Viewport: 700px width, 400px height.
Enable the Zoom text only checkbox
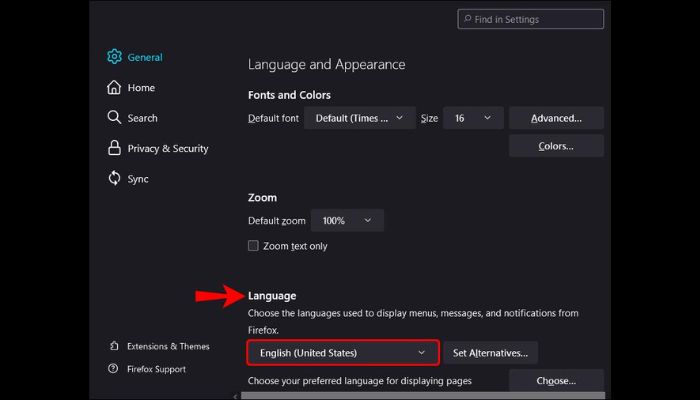pyautogui.click(x=253, y=246)
